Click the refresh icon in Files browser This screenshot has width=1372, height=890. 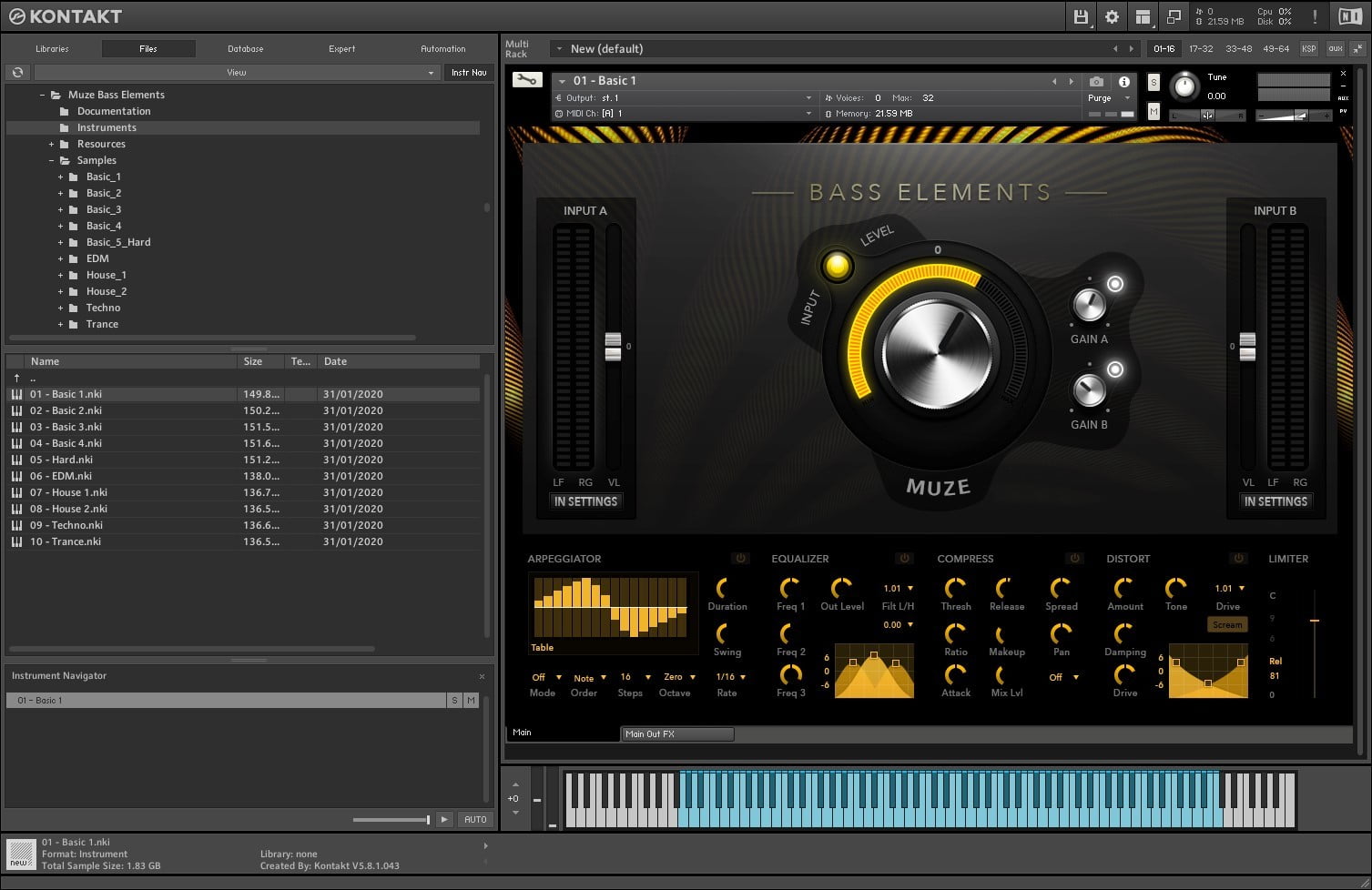point(17,72)
